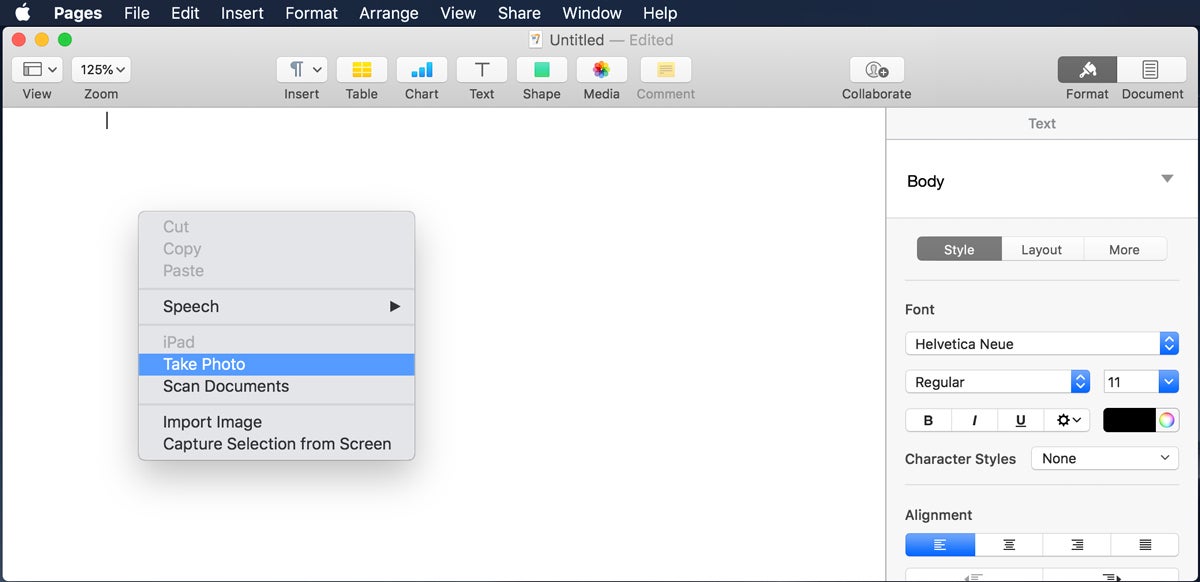Open the black text color swatch
Image resolution: width=1200 pixels, height=582 pixels.
[1129, 420]
